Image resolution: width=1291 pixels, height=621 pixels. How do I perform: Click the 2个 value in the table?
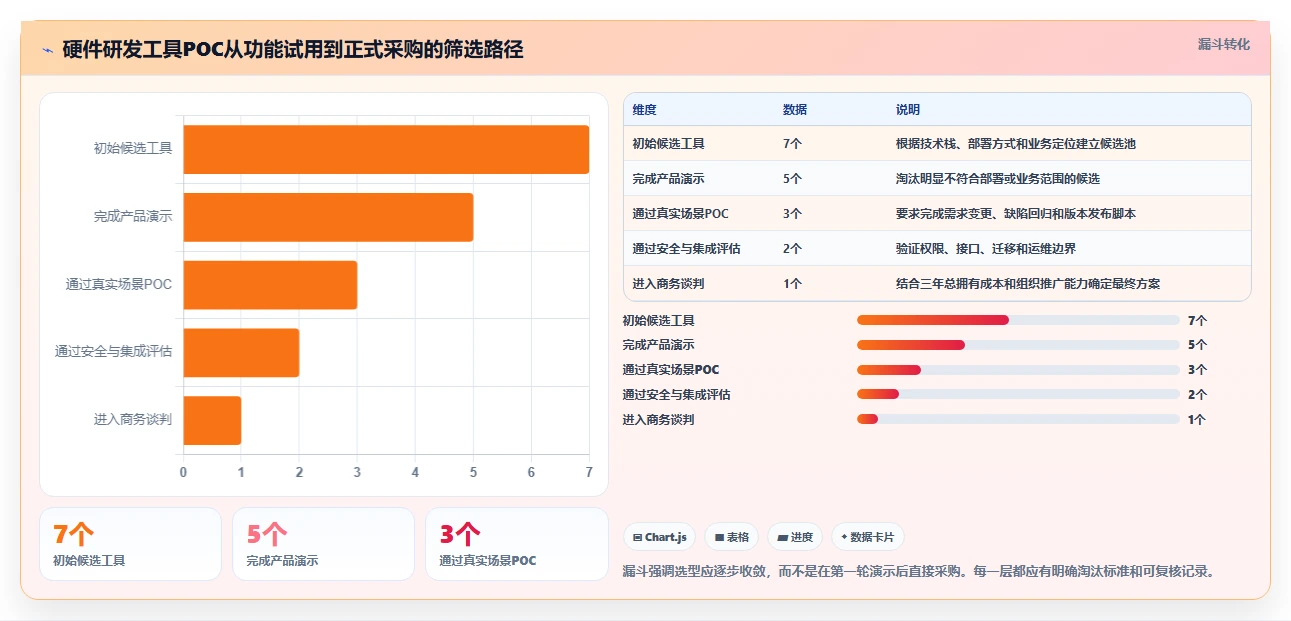(793, 249)
